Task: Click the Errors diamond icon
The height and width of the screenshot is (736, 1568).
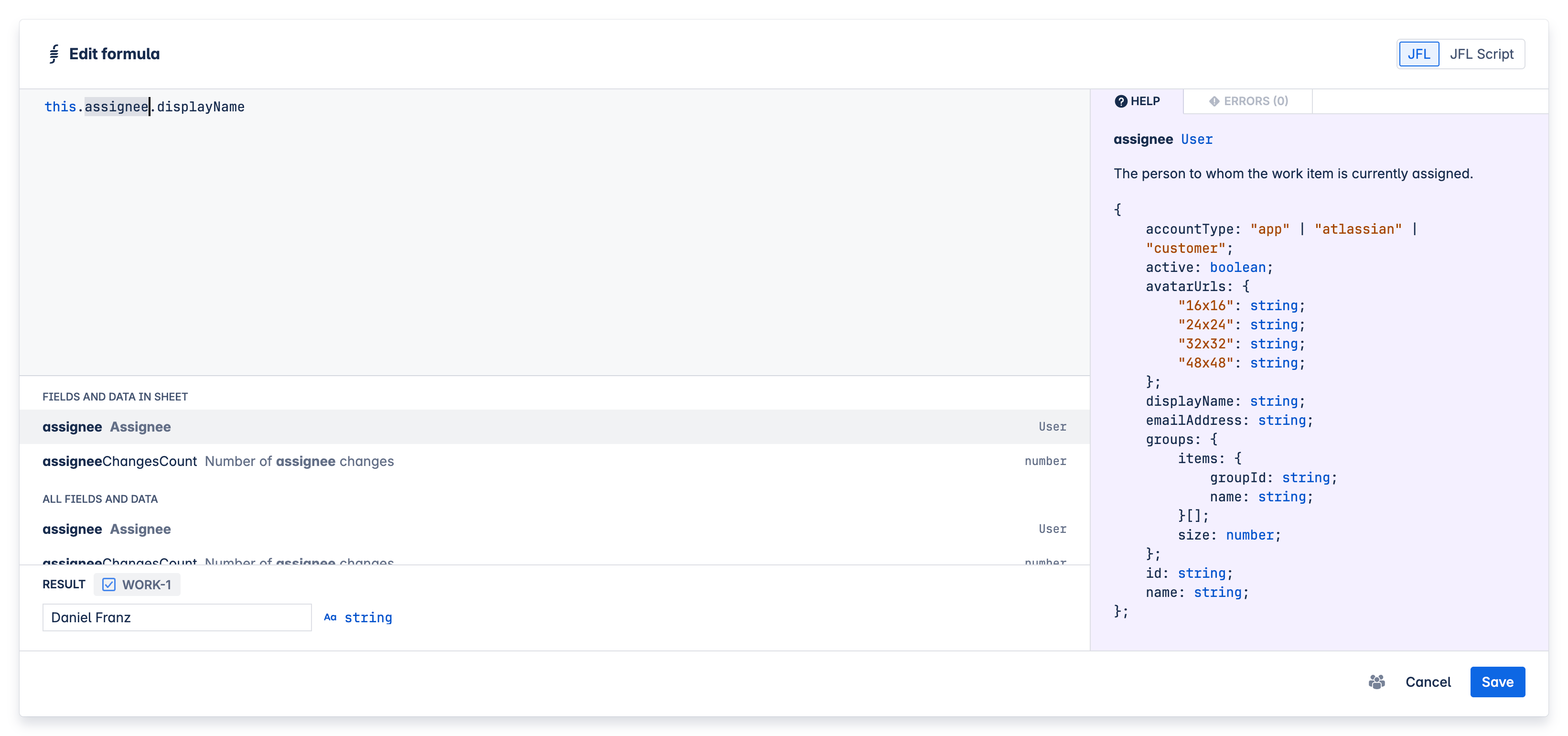Action: (1214, 101)
